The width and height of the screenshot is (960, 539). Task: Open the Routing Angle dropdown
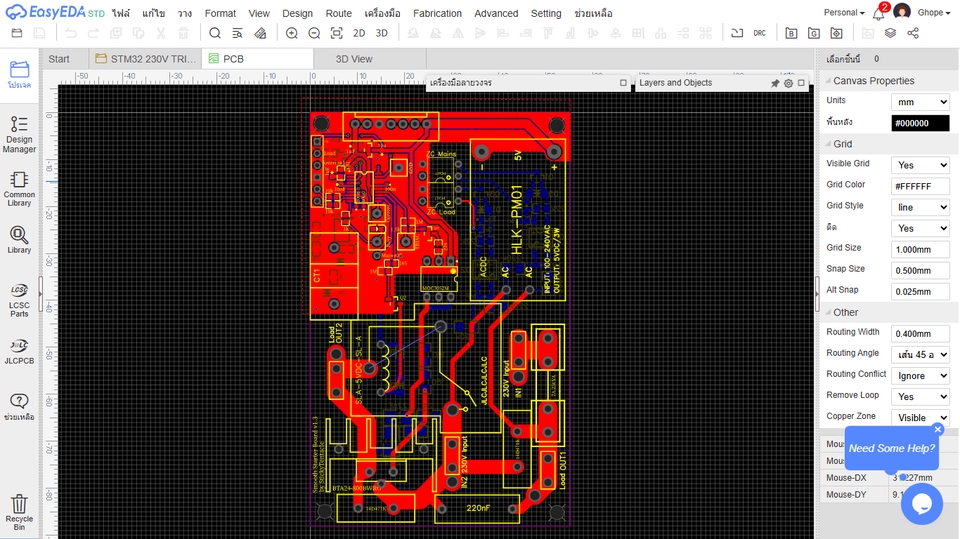point(920,354)
